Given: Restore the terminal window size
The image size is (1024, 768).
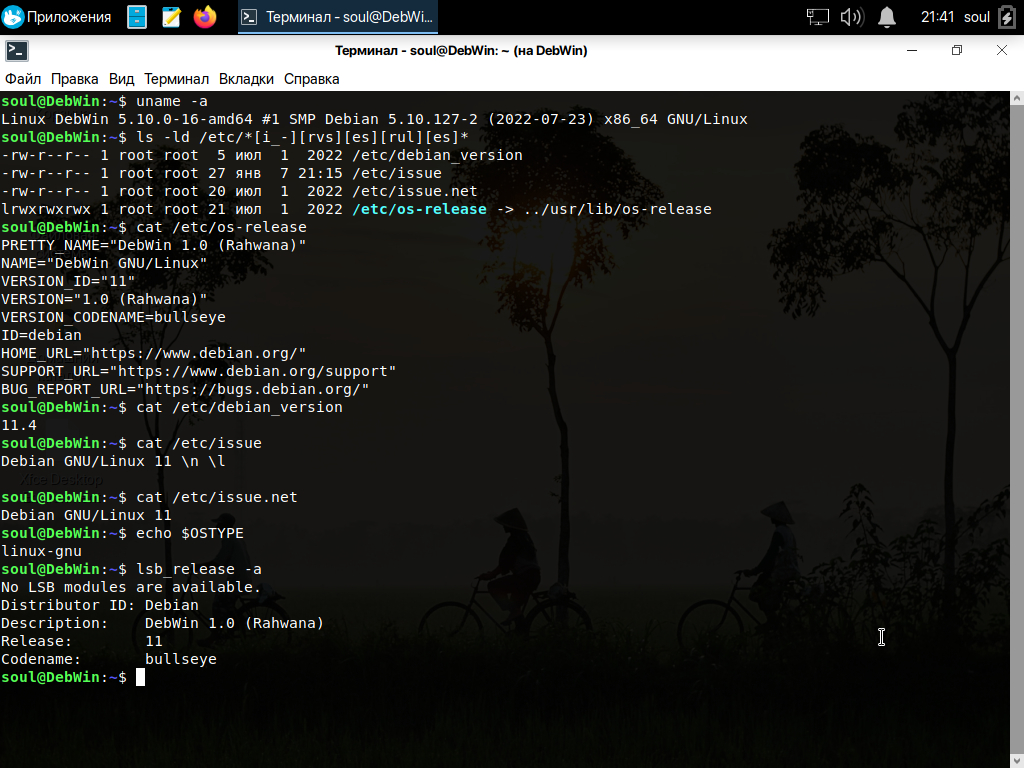Looking at the screenshot, I should coord(957,50).
